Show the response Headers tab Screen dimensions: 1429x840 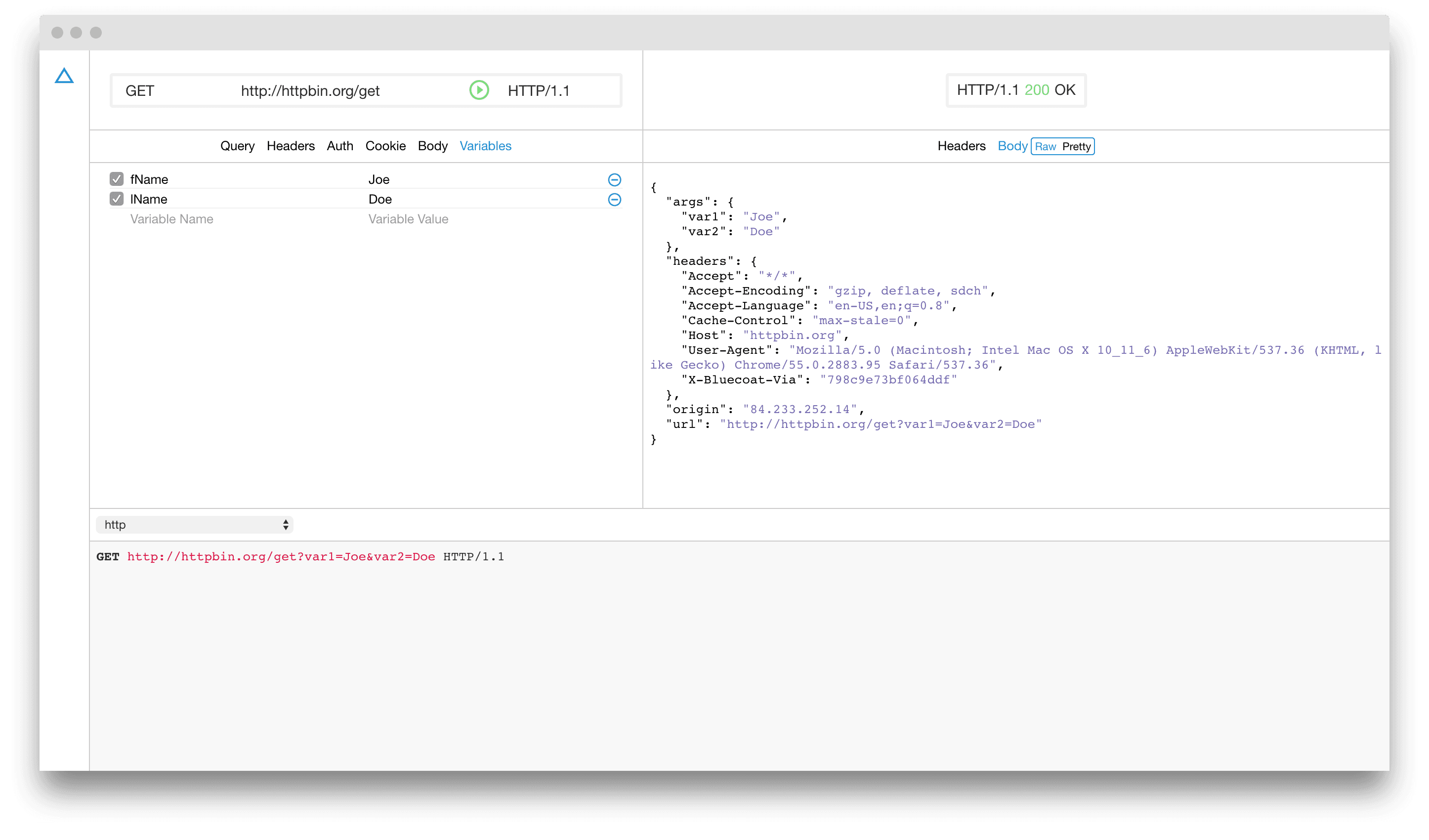[x=961, y=146]
